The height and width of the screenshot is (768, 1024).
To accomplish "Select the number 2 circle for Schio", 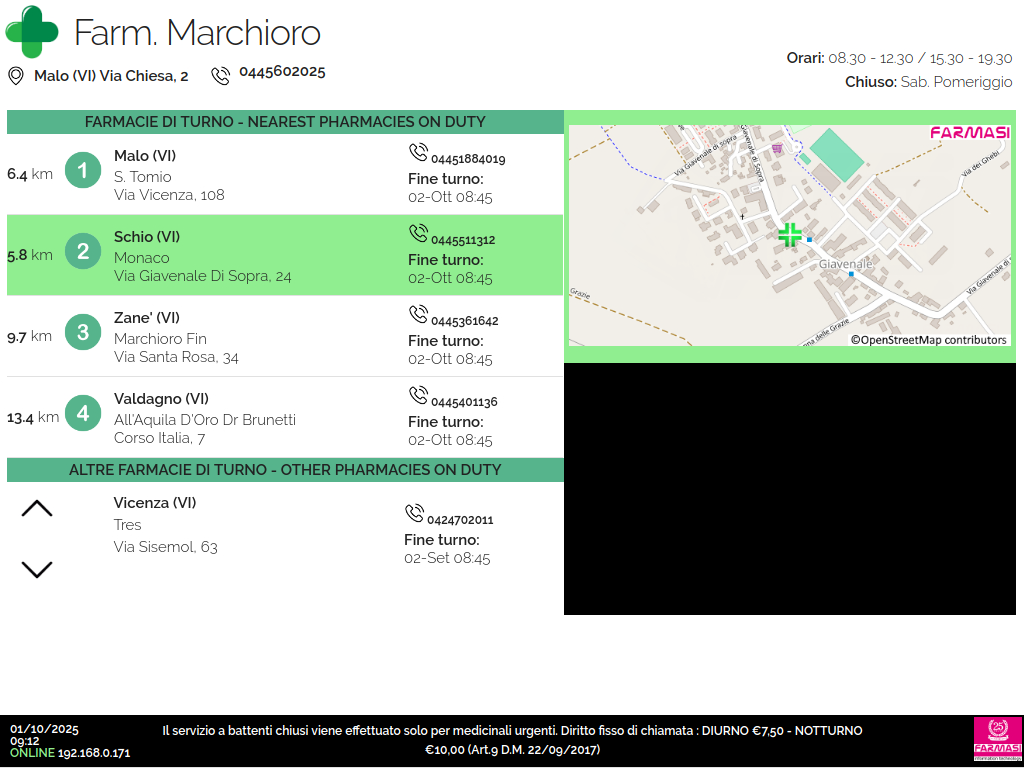I will (x=83, y=252).
